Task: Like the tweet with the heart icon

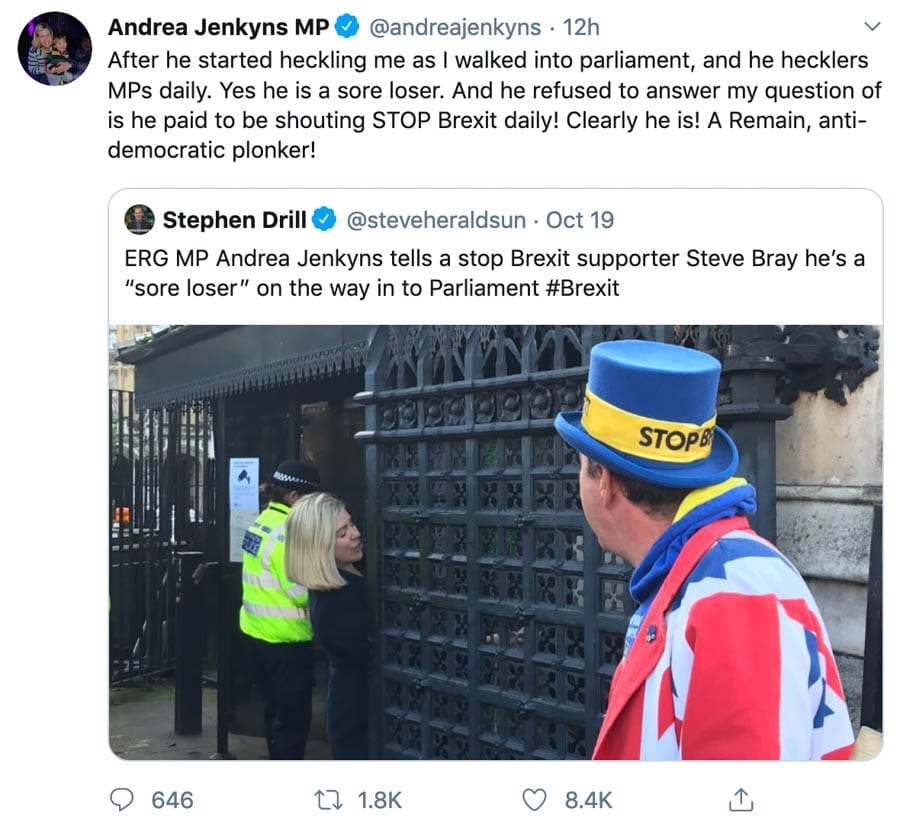Action: point(537,799)
